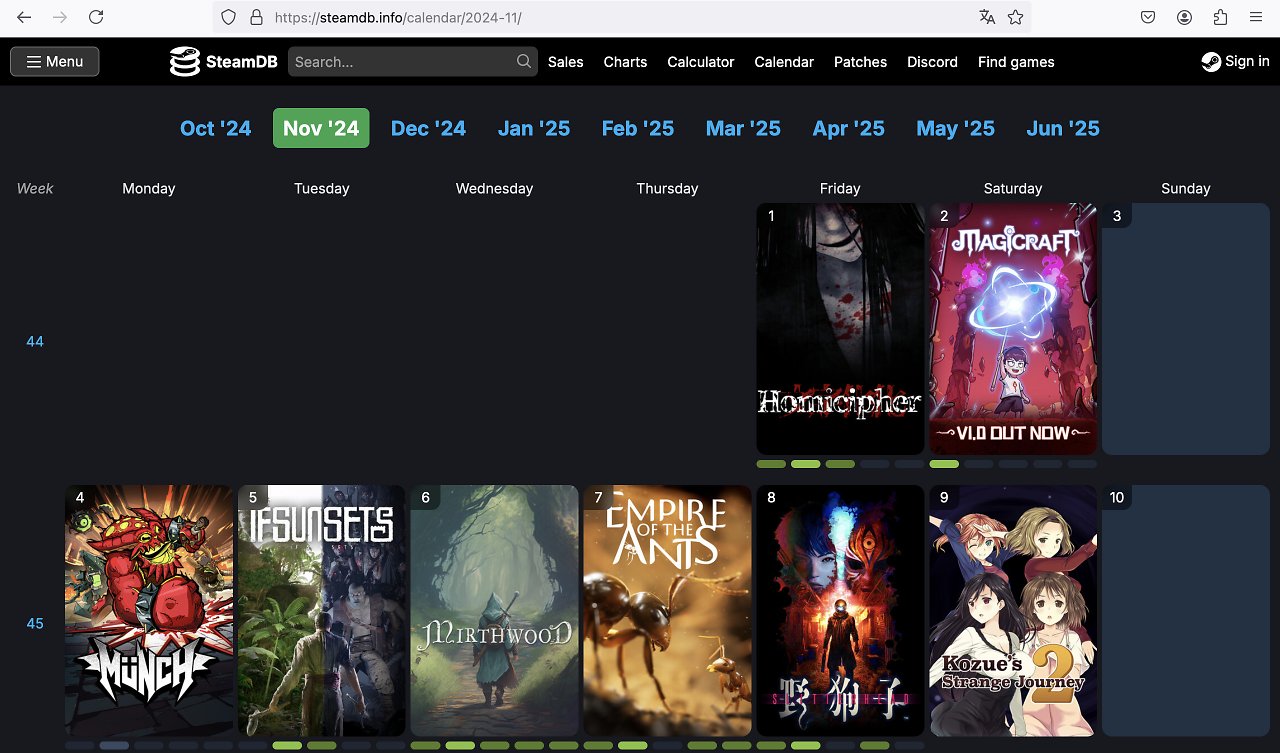Viewport: 1280px width, 753px height.
Task: Click the translate page icon
Action: click(987, 17)
